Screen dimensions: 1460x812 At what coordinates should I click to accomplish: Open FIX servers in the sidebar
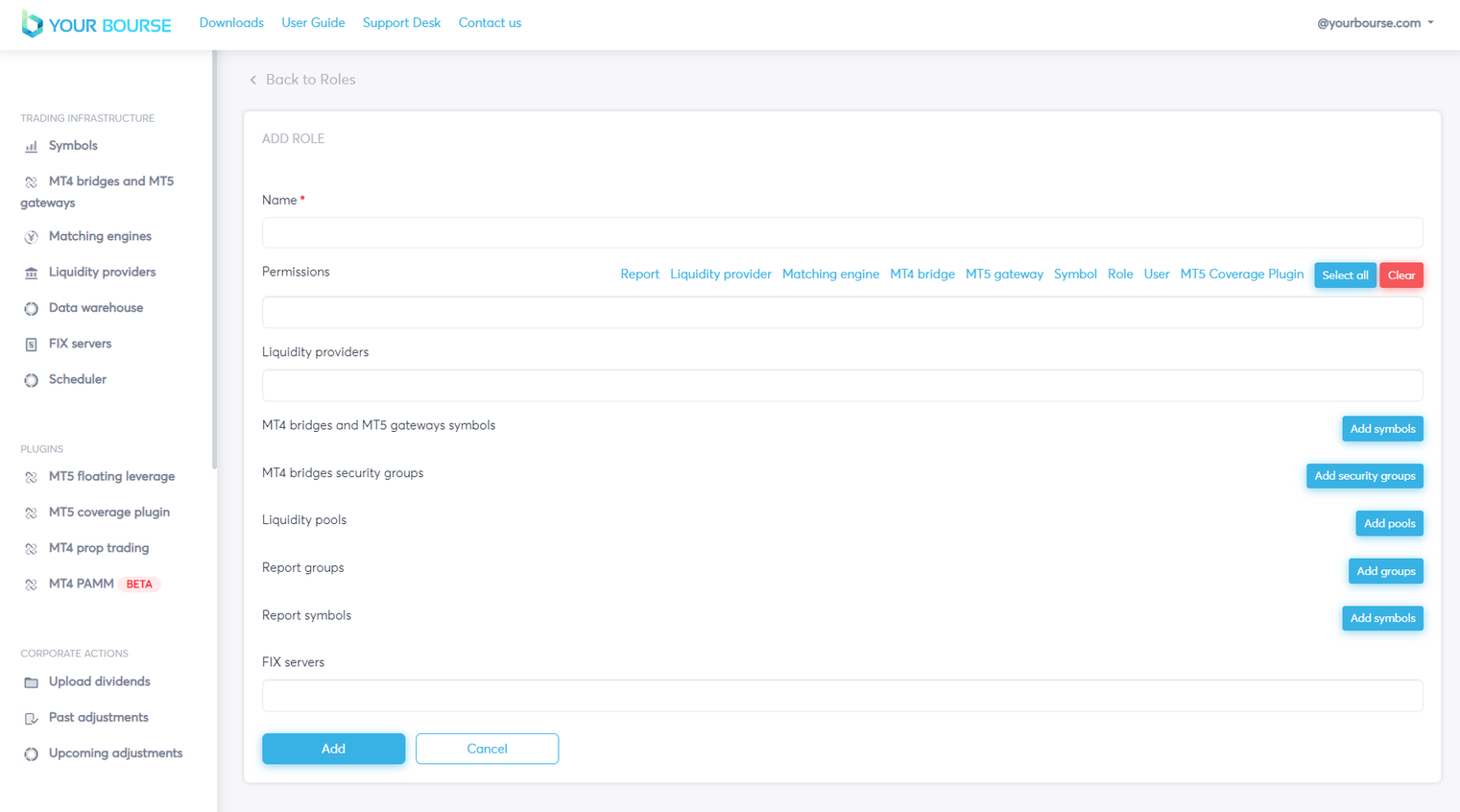click(80, 344)
